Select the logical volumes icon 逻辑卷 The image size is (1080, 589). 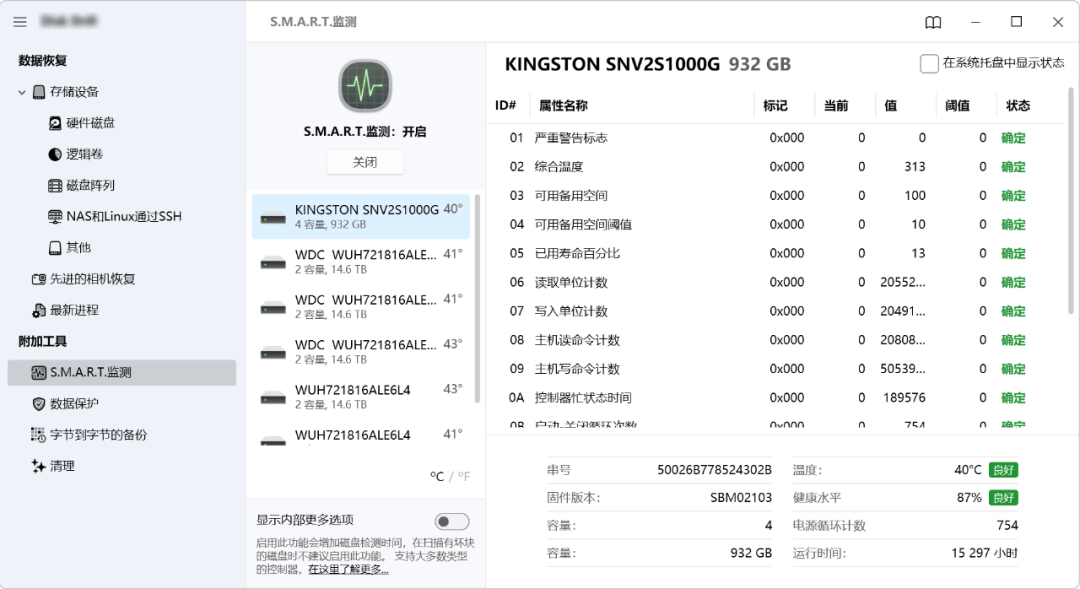(55, 154)
